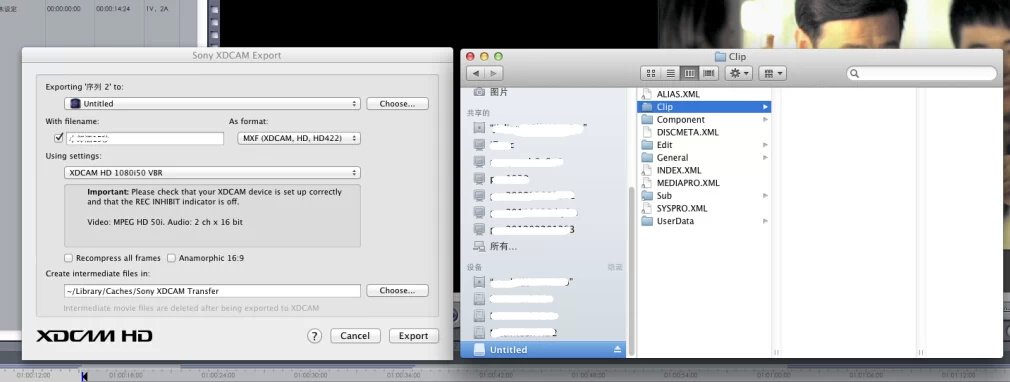The height and width of the screenshot is (382, 1010).
Task: Open the MXF format dropdown
Action: click(298, 138)
